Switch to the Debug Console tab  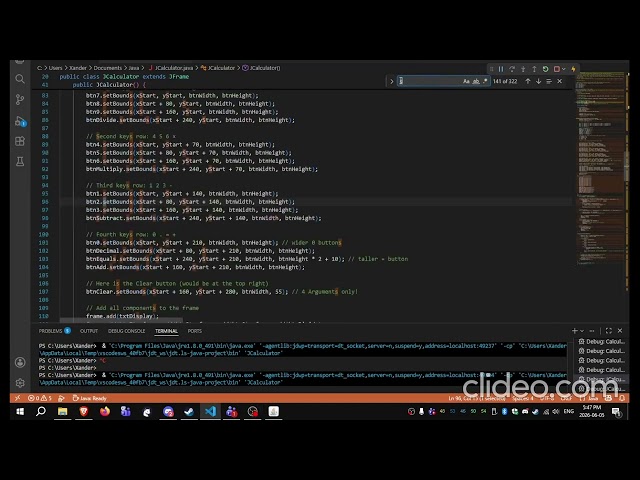(x=126, y=331)
